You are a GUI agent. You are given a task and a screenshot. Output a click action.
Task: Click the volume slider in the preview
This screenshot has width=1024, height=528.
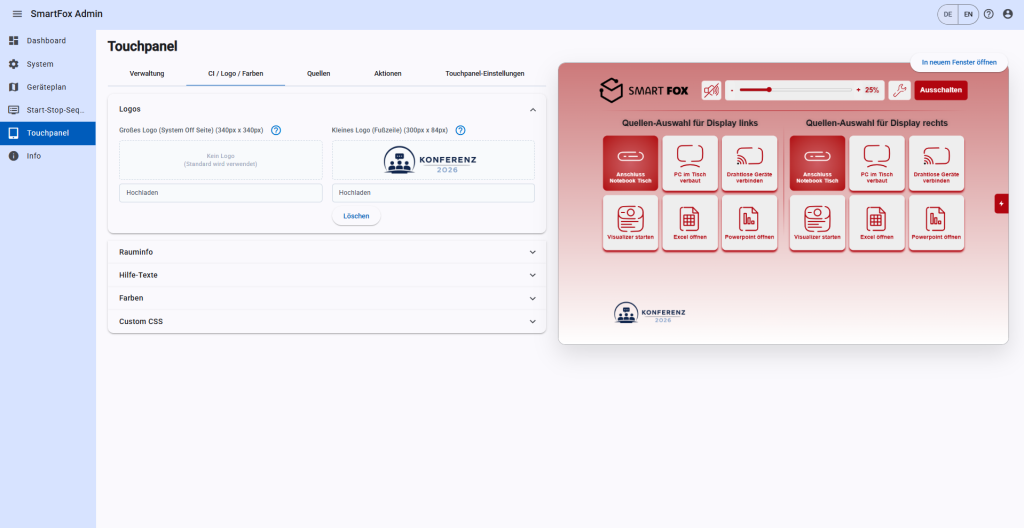[x=795, y=90]
